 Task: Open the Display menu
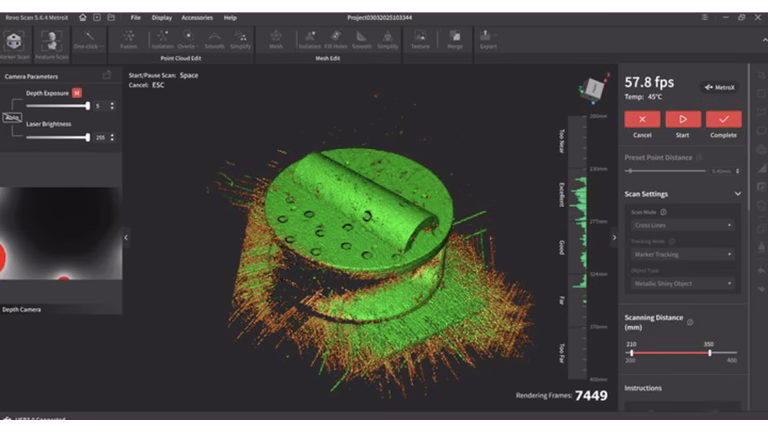(x=161, y=17)
